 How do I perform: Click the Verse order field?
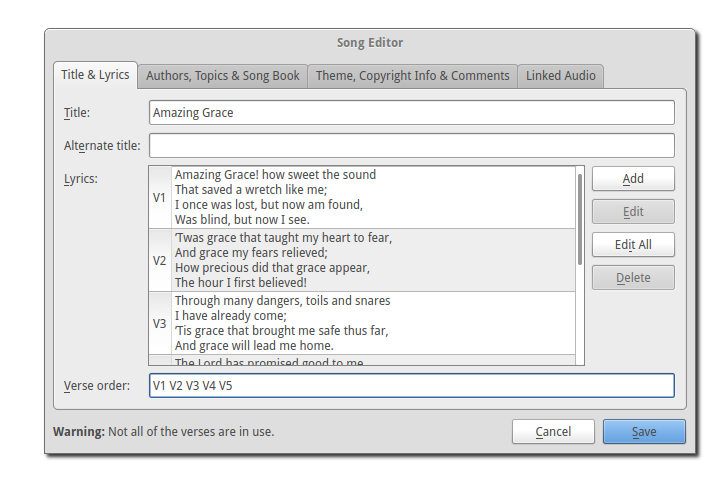(411, 386)
